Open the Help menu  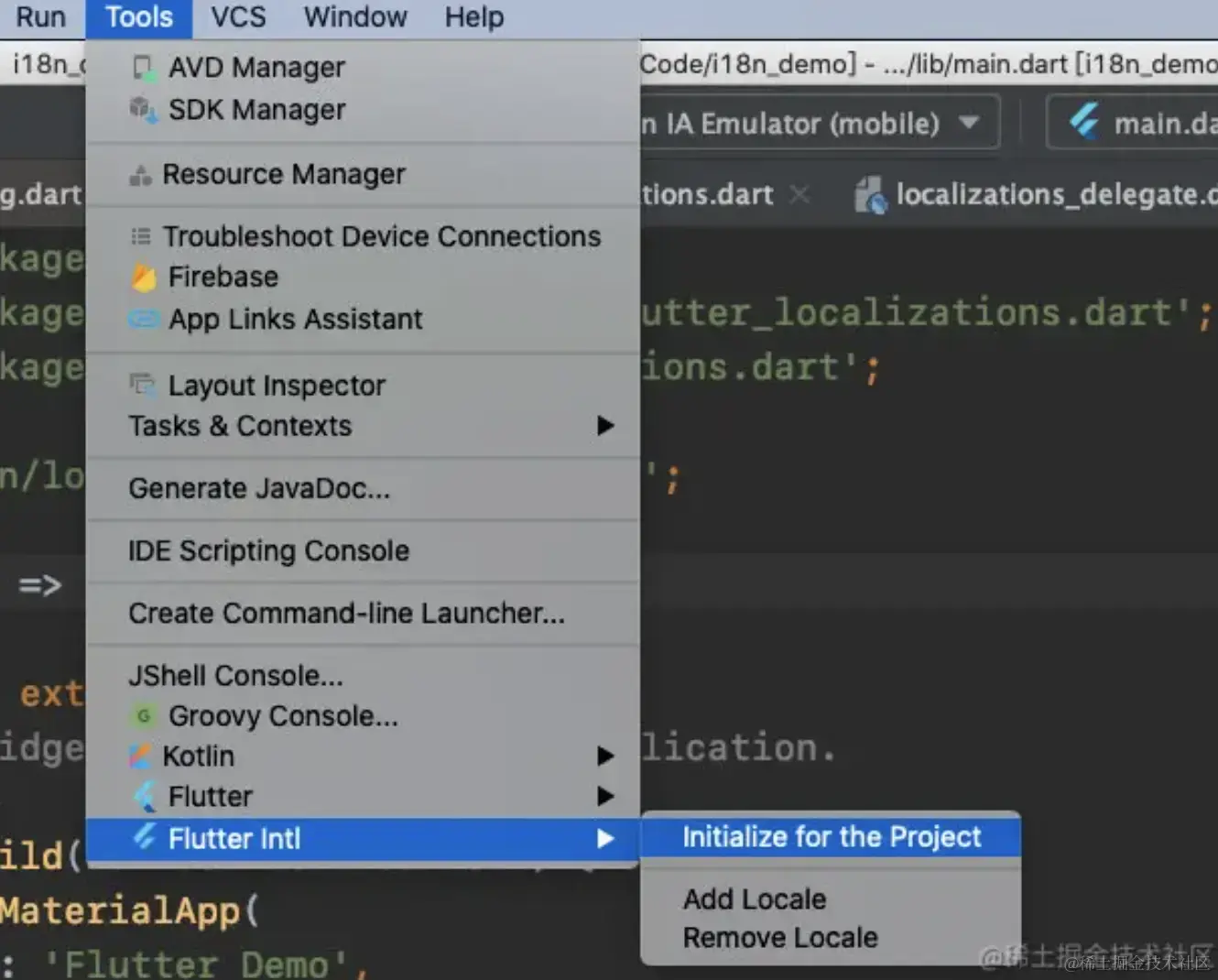(474, 17)
